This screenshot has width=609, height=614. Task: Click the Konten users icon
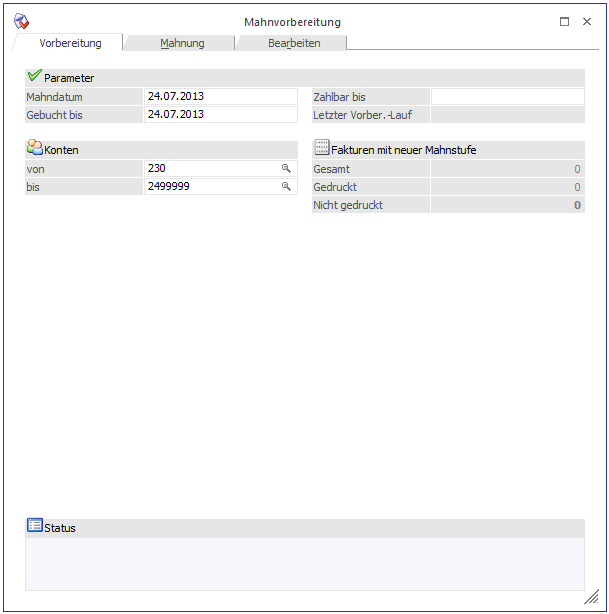[x=34, y=148]
